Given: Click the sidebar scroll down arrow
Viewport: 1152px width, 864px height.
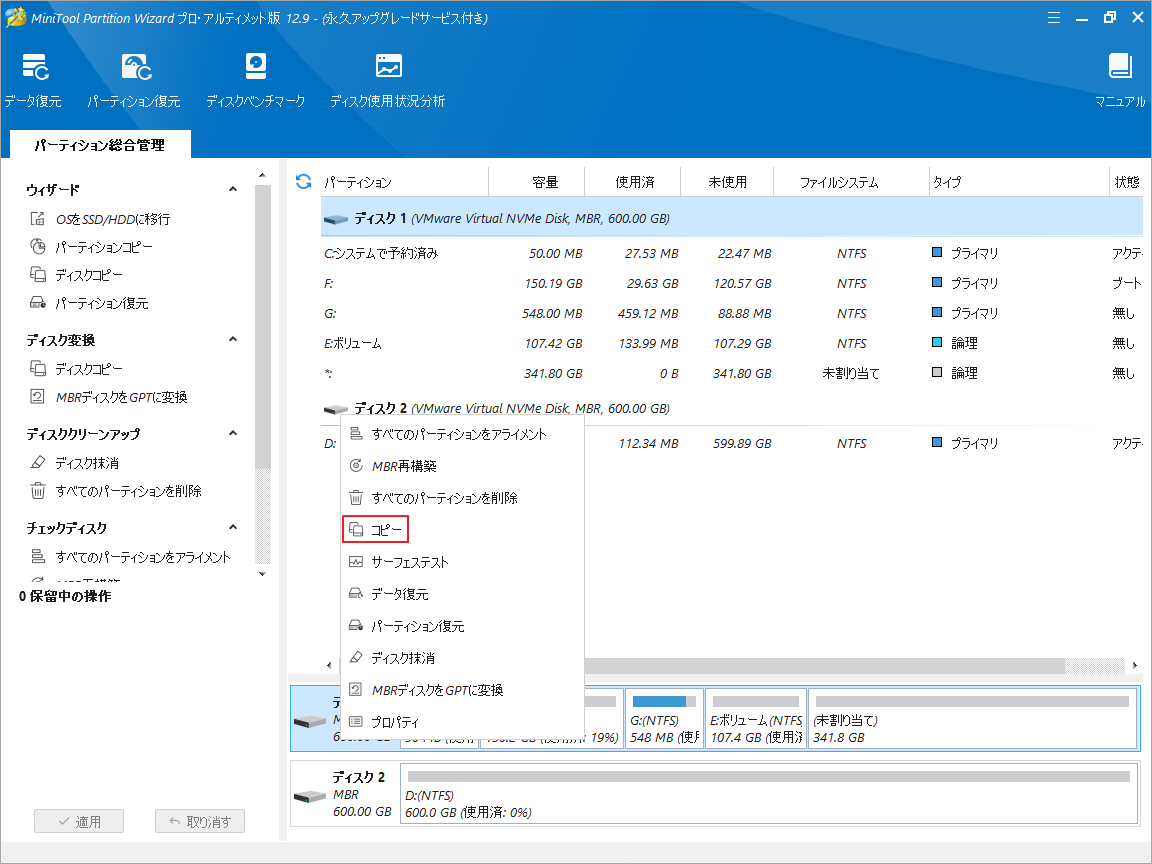Looking at the screenshot, I should click(262, 574).
